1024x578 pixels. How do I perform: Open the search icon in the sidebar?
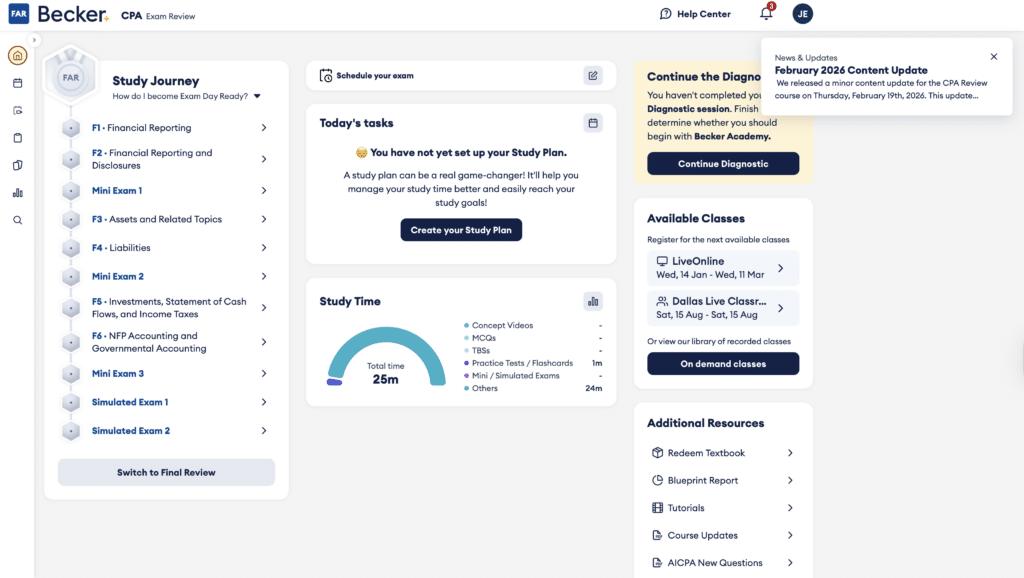17,220
